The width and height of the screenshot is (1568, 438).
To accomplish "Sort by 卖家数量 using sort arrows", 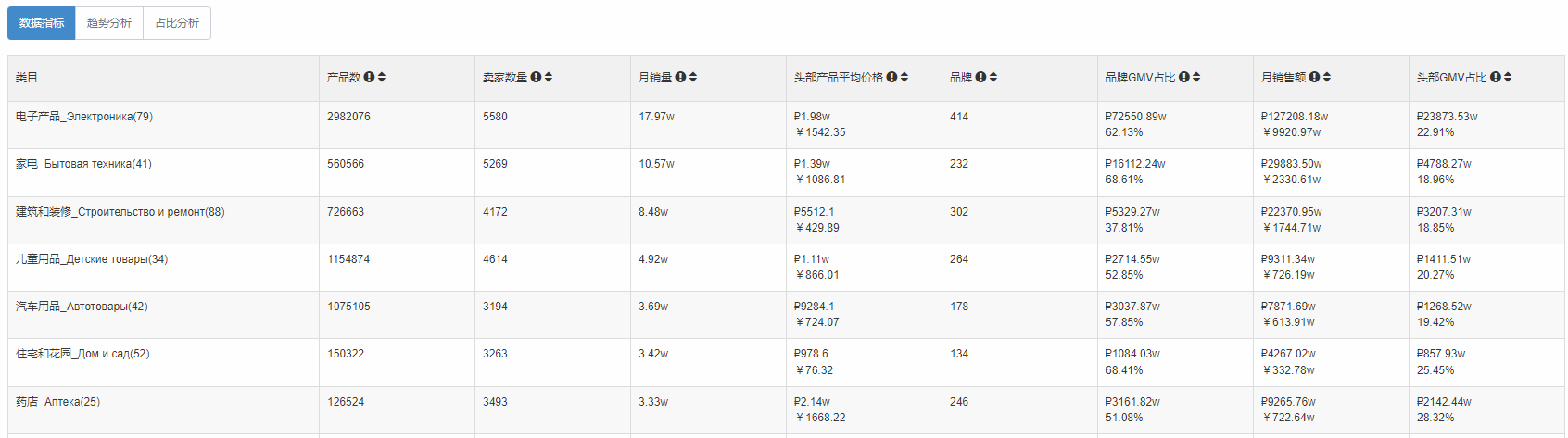I will click(x=549, y=78).
